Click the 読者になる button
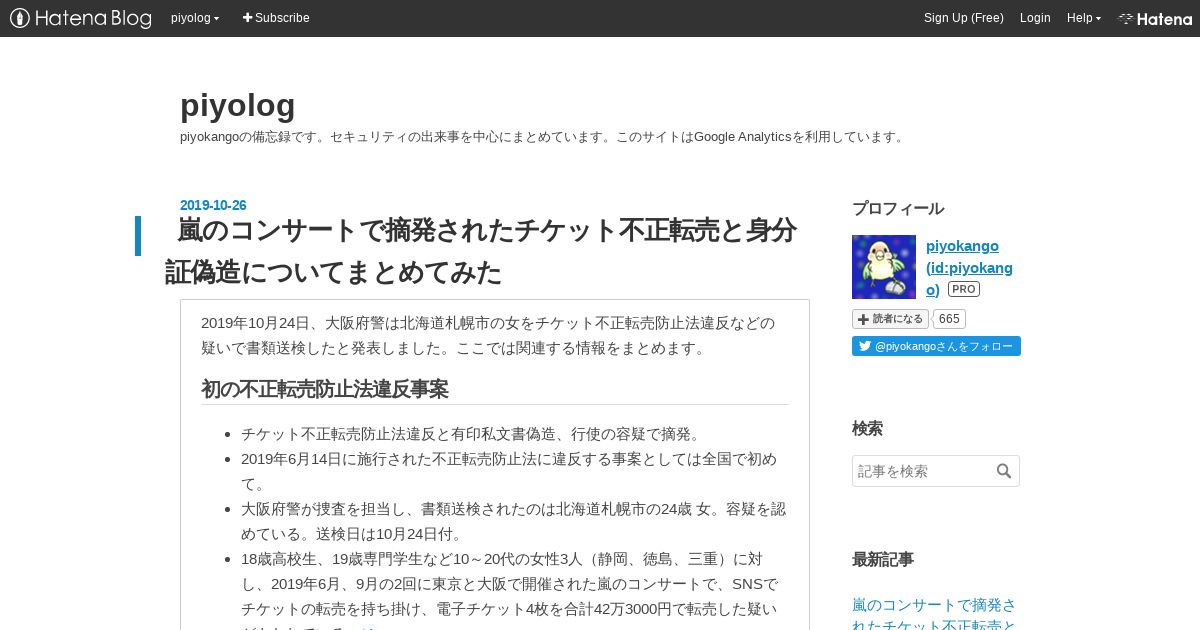 (x=890, y=319)
